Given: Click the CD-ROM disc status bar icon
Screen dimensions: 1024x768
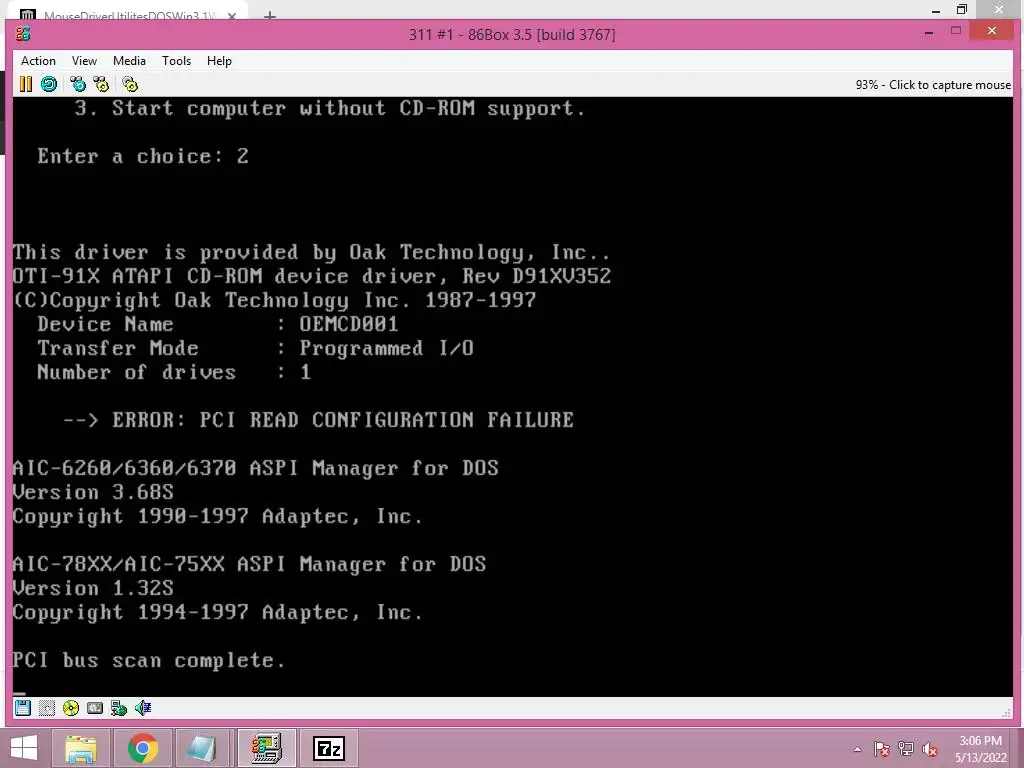Looking at the screenshot, I should tap(71, 708).
